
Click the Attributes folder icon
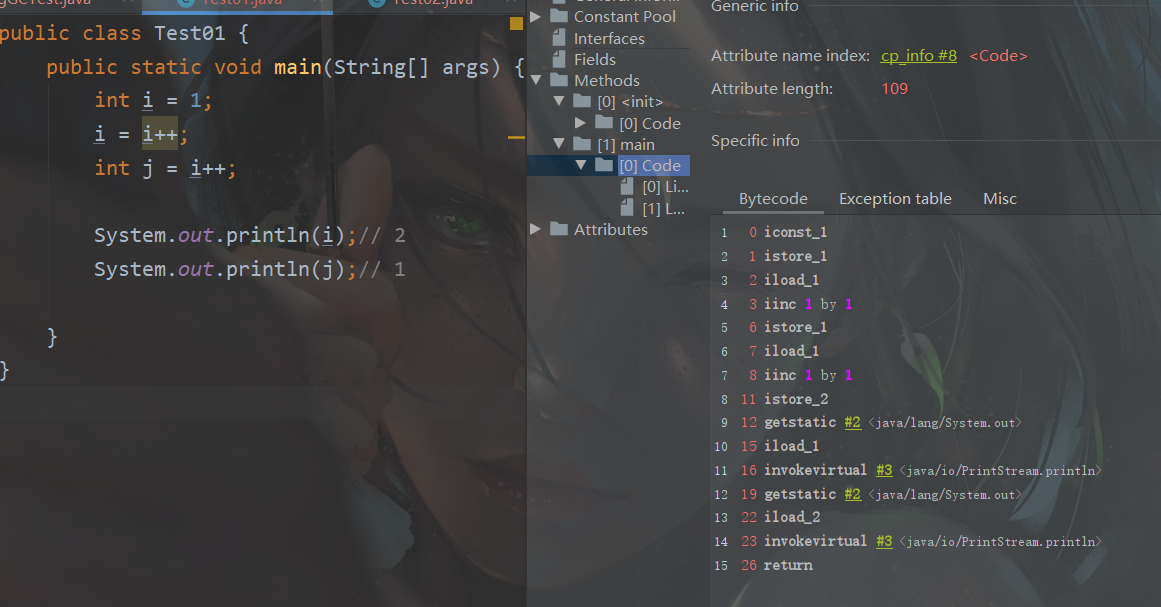(559, 229)
